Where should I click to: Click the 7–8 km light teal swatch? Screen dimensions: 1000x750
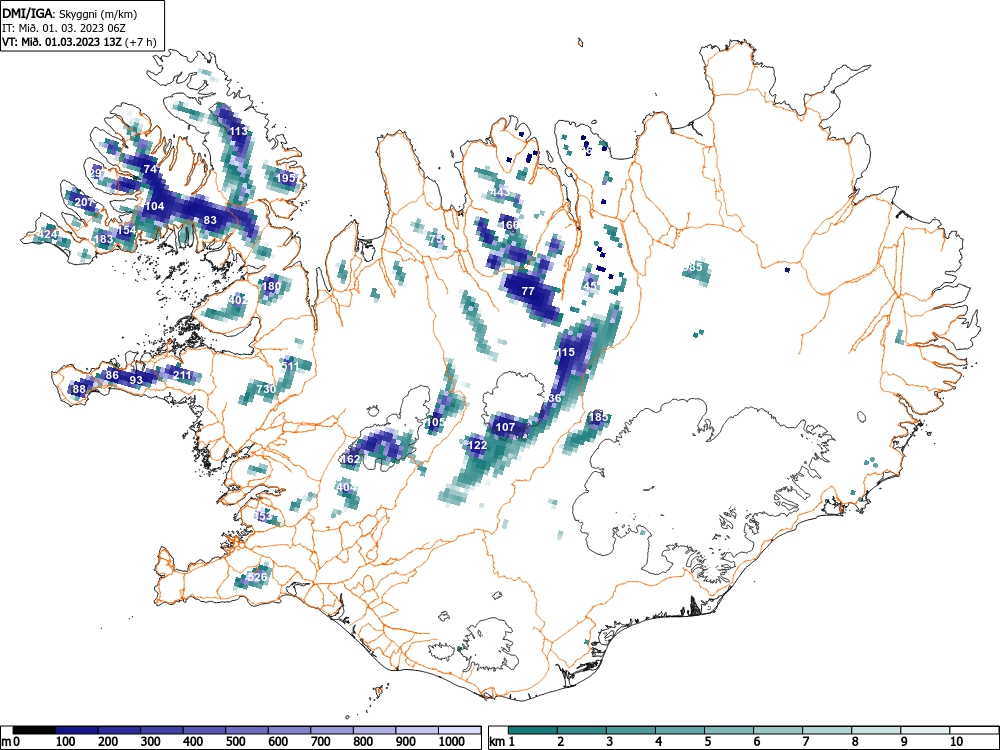pos(827,730)
